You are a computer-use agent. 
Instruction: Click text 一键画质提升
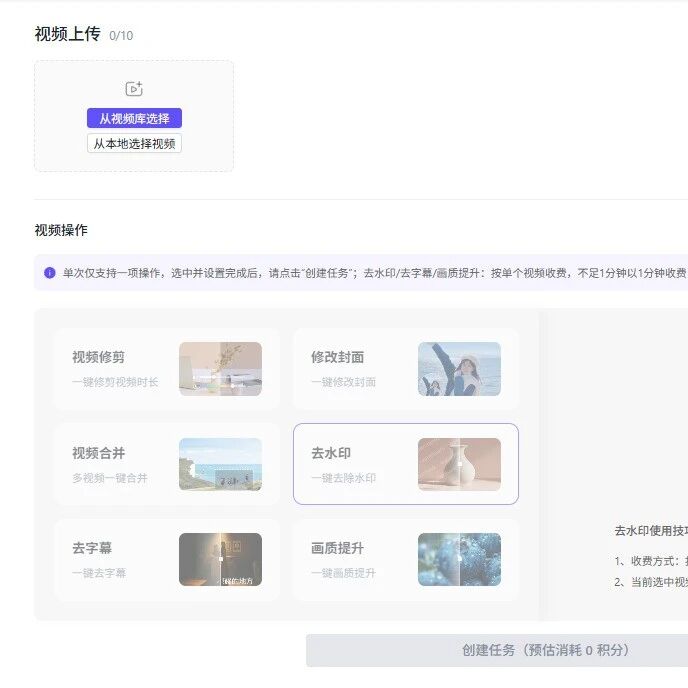[344, 573]
